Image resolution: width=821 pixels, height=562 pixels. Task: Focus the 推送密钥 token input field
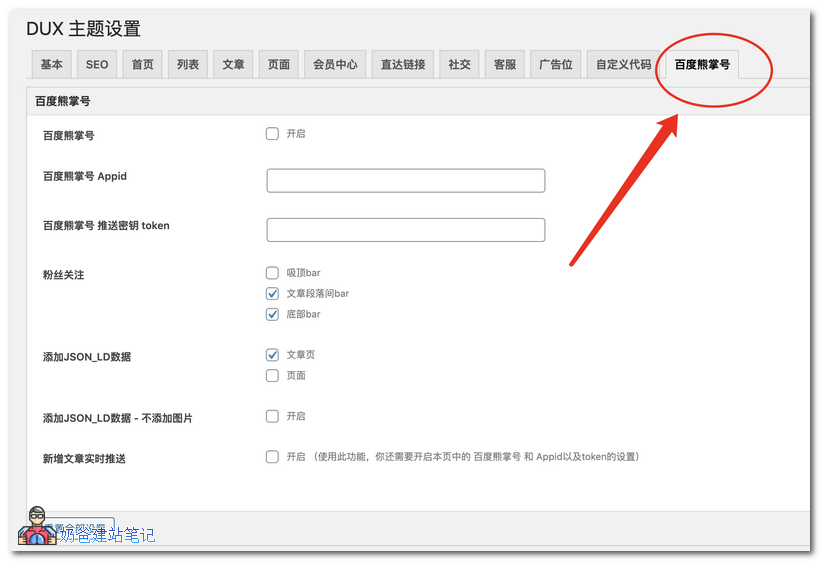pyautogui.click(x=406, y=230)
